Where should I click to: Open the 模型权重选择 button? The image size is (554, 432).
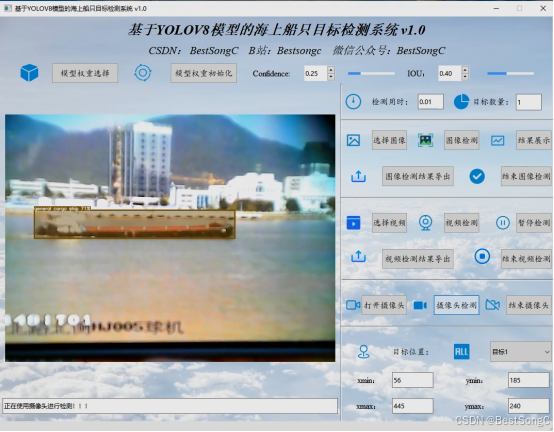click(85, 73)
